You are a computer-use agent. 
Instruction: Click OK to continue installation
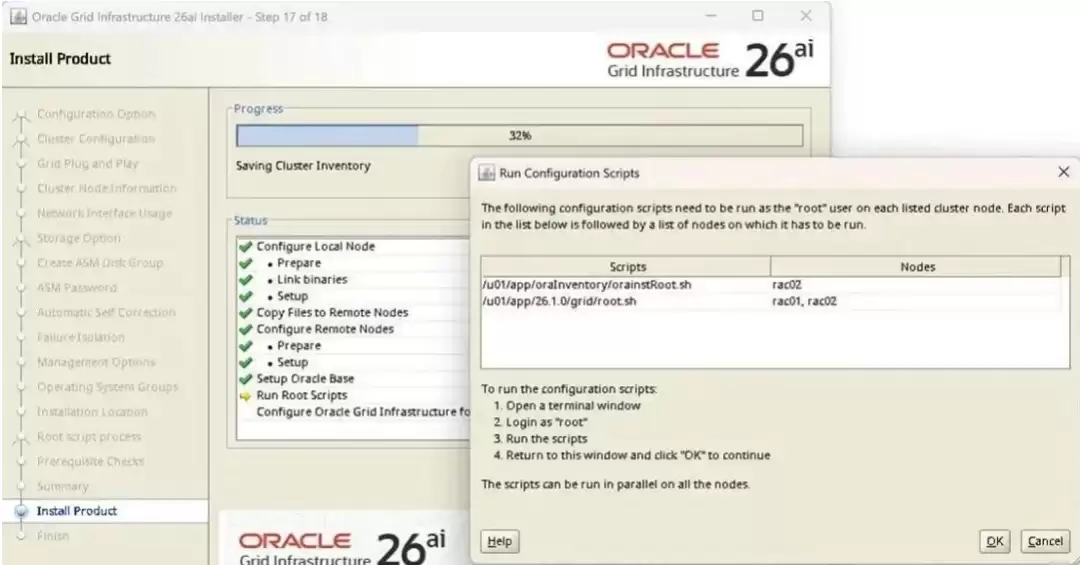coord(995,542)
